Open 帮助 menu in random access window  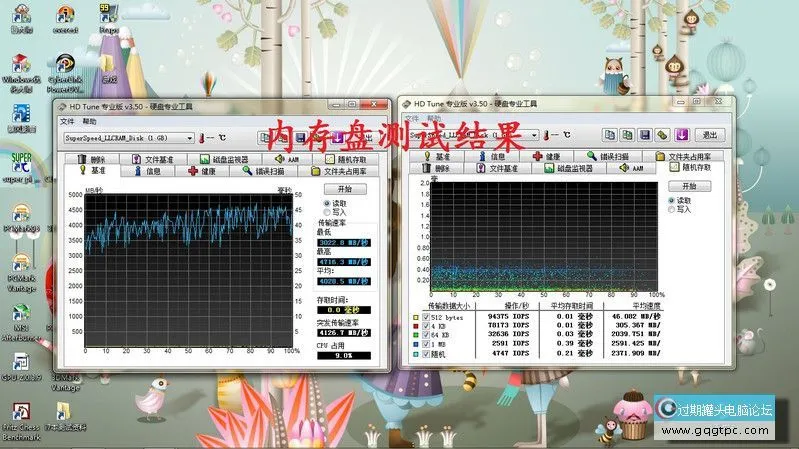[x=434, y=118]
